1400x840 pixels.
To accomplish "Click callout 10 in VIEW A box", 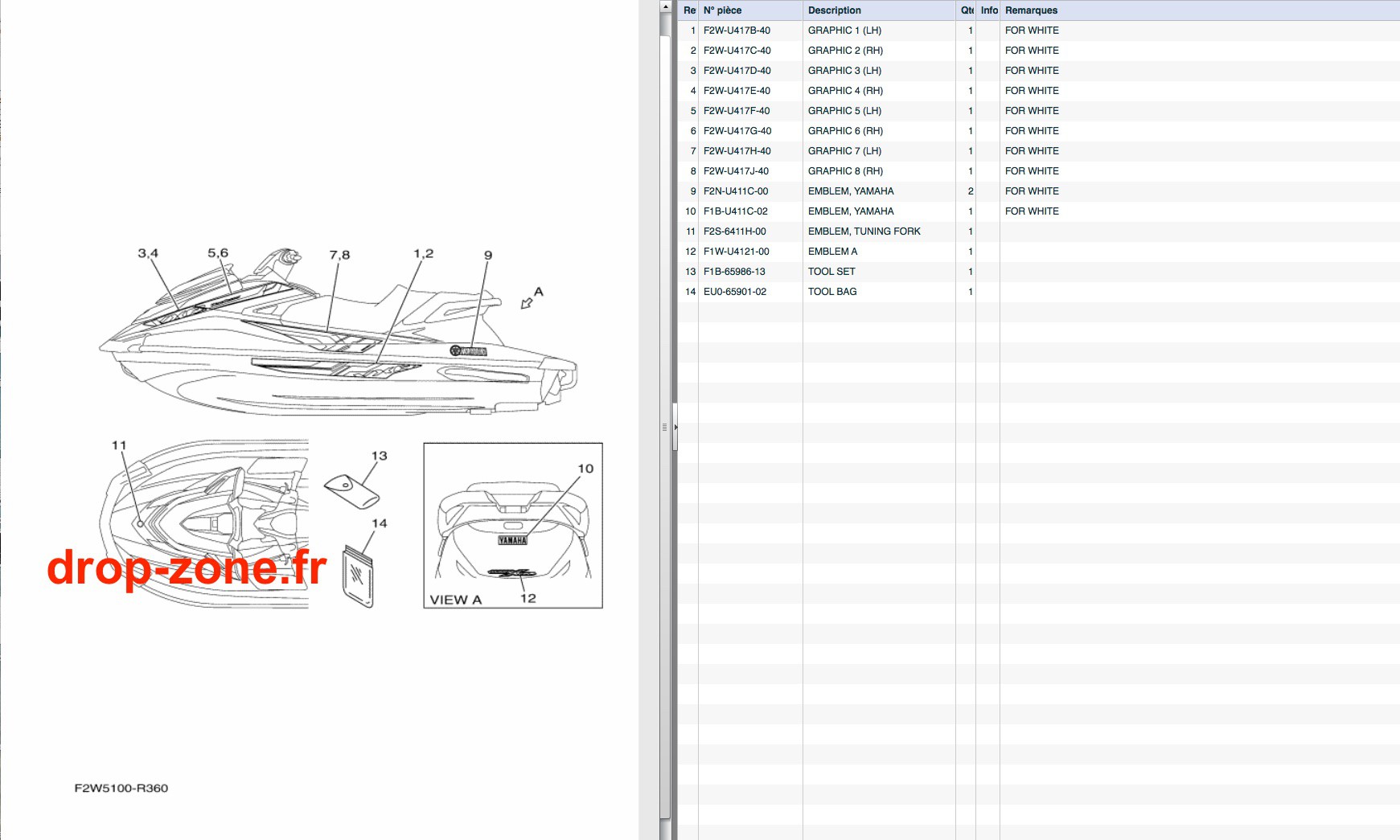I will (x=585, y=469).
